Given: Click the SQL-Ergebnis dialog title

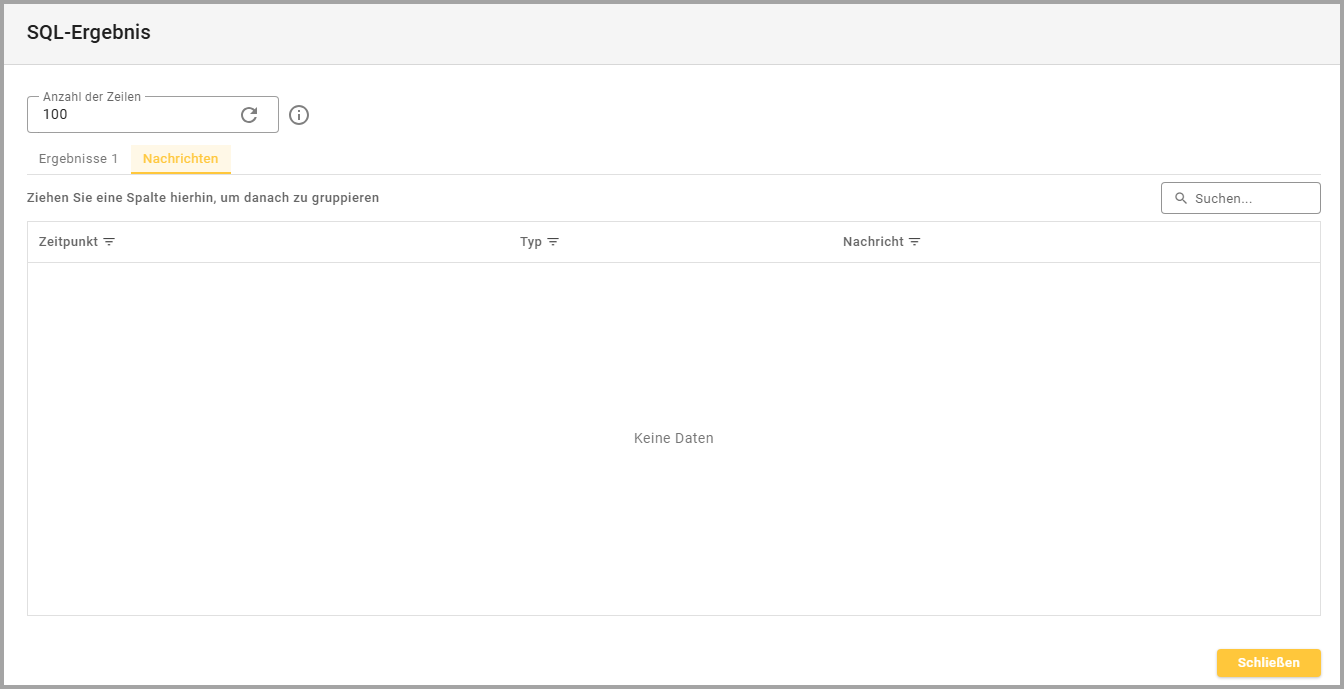Looking at the screenshot, I should [x=89, y=33].
